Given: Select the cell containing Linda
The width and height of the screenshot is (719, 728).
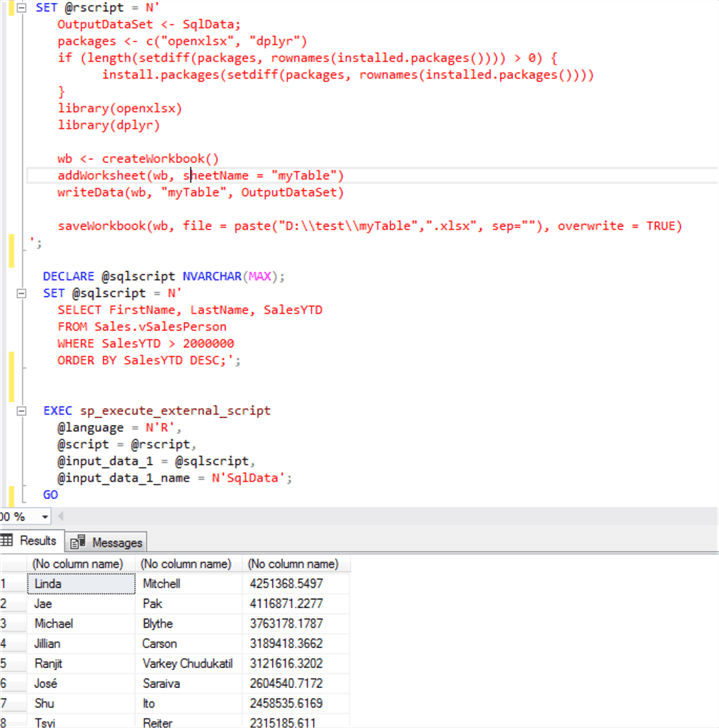Looking at the screenshot, I should 81,584.
